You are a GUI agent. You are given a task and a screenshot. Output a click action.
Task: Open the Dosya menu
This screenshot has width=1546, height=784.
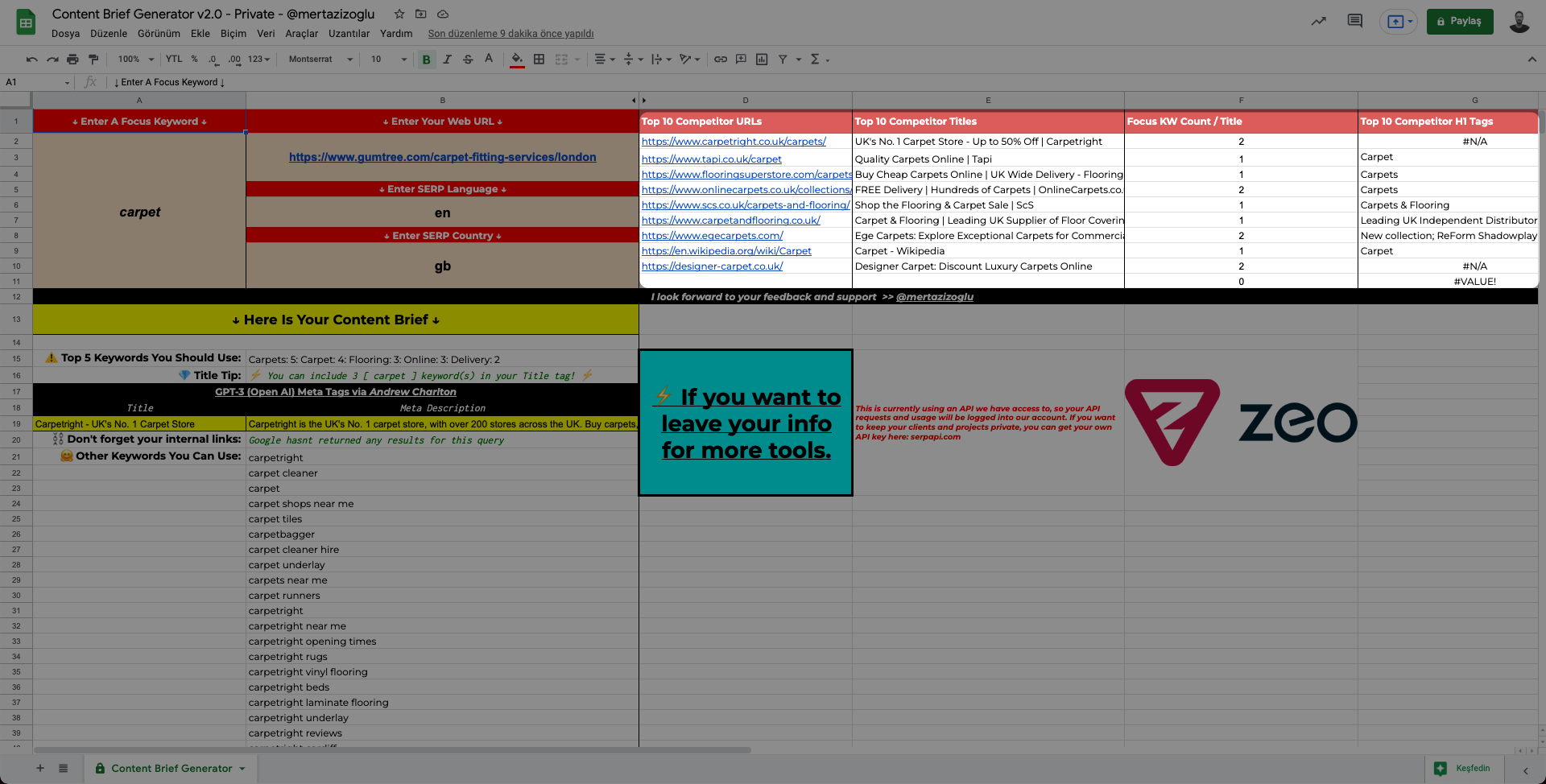66,34
